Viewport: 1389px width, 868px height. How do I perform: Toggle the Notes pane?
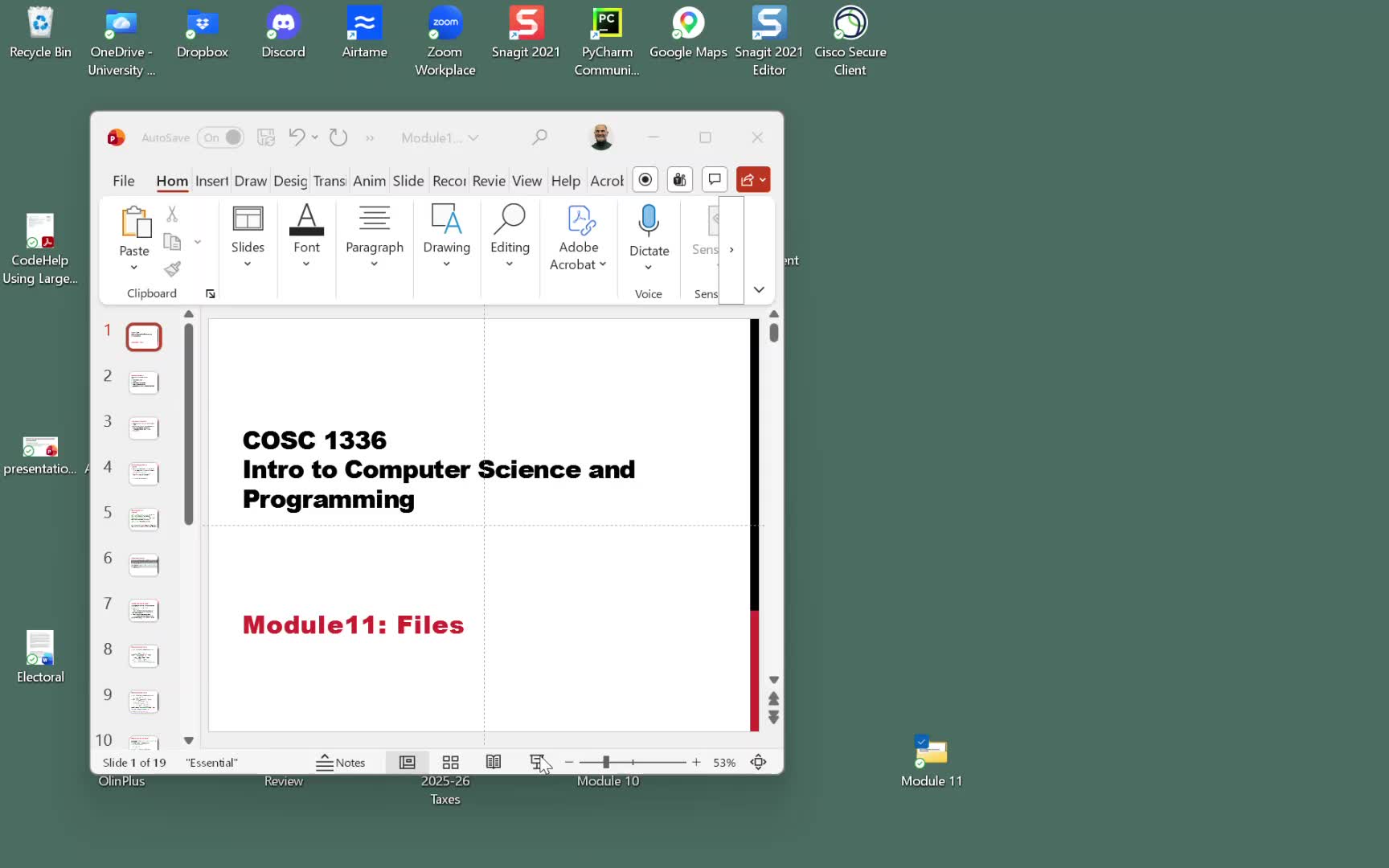(341, 762)
